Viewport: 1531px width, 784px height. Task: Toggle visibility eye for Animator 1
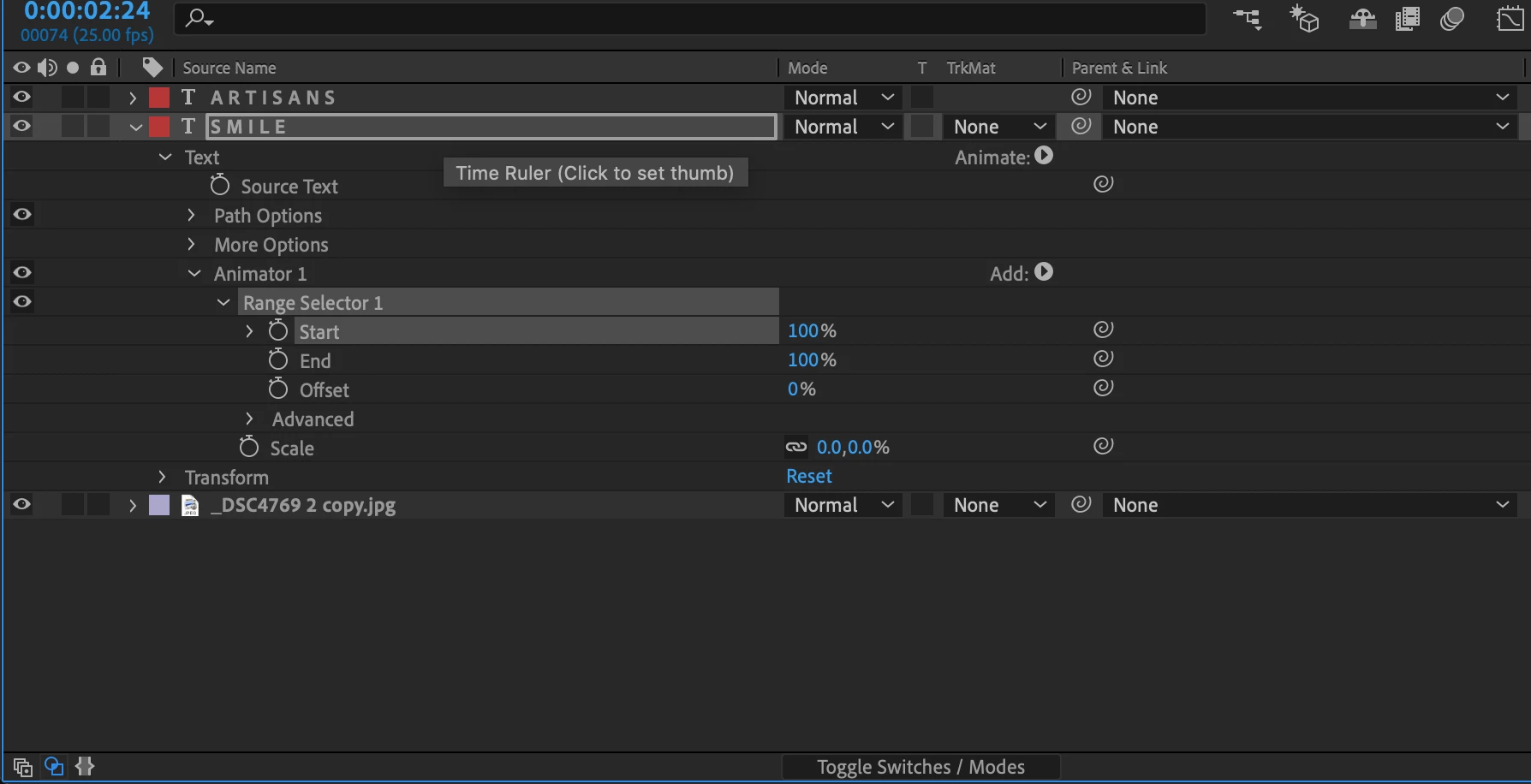(22, 272)
